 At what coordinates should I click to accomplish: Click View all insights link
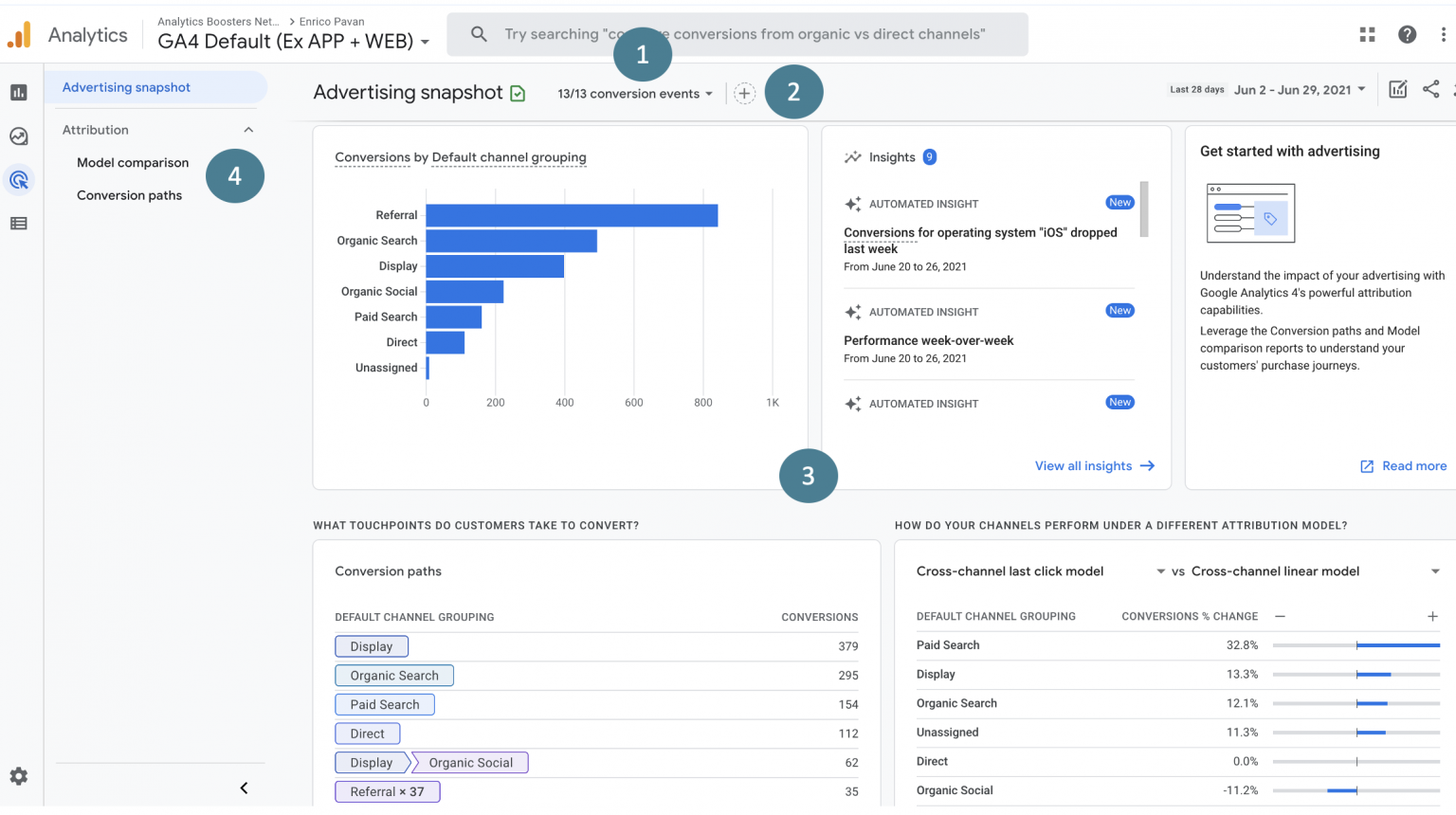click(1094, 466)
